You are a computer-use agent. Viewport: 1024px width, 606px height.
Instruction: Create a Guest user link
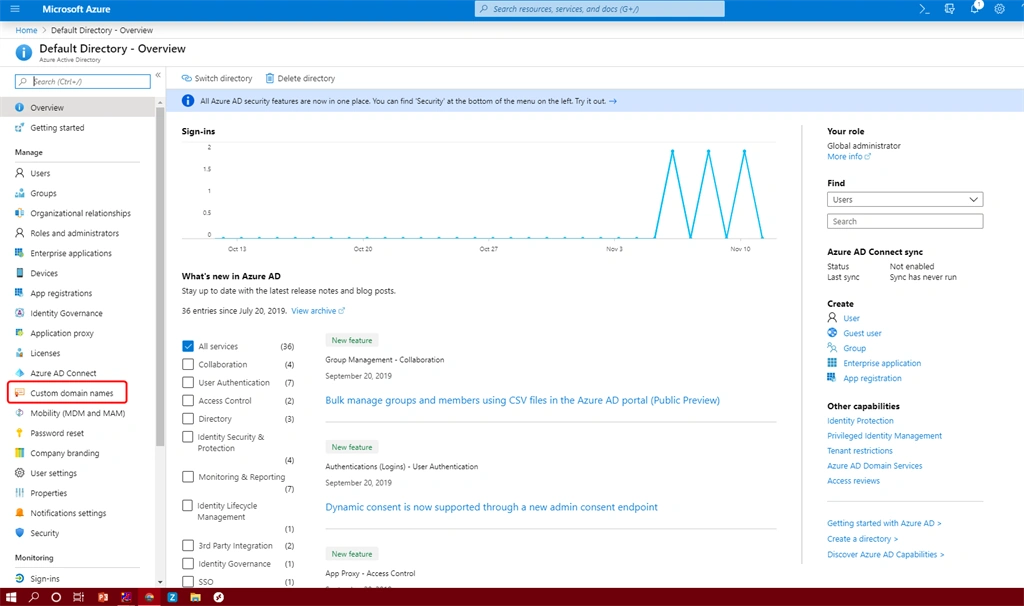coord(862,333)
